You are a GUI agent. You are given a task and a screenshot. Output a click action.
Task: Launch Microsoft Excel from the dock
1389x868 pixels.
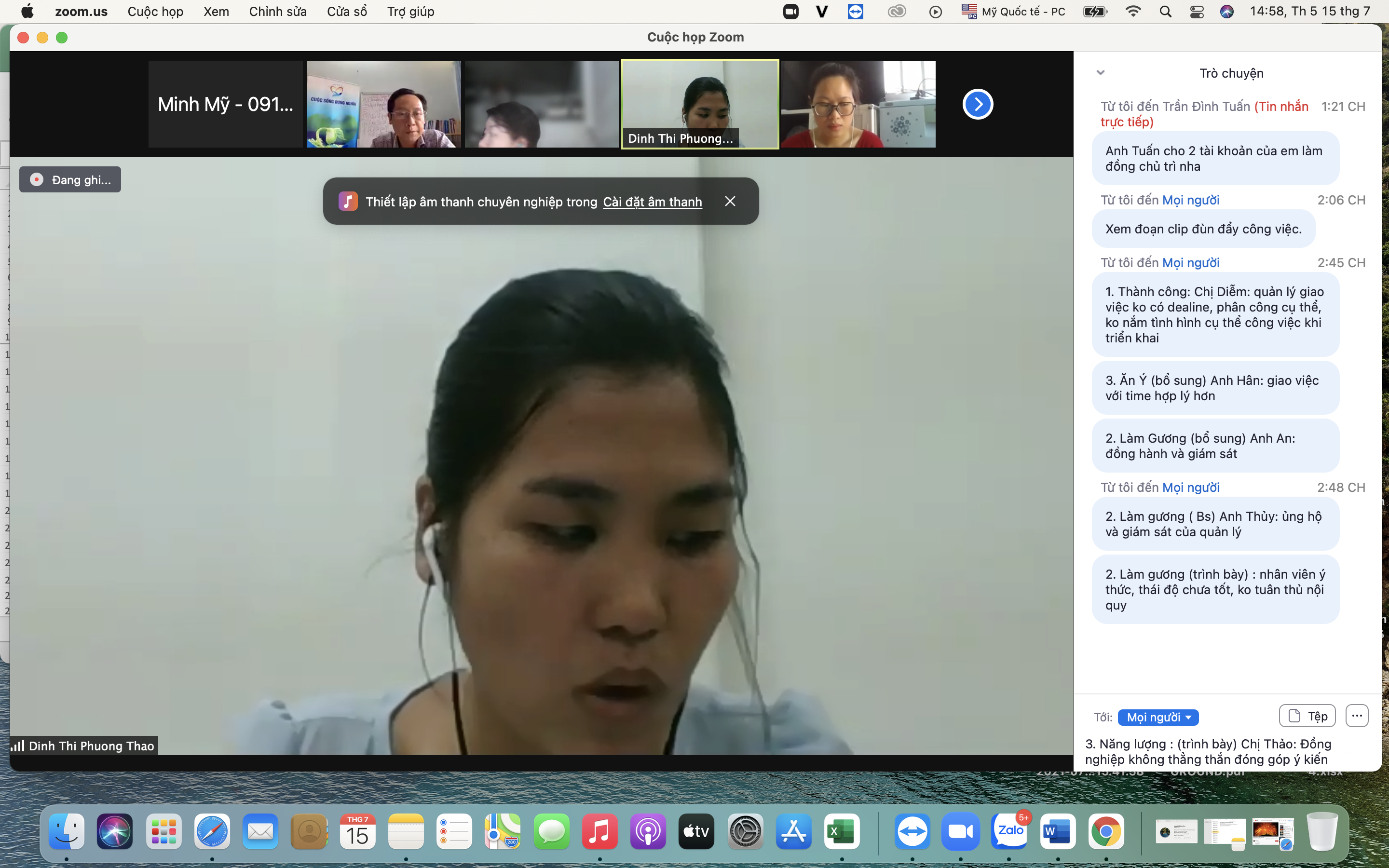842,831
